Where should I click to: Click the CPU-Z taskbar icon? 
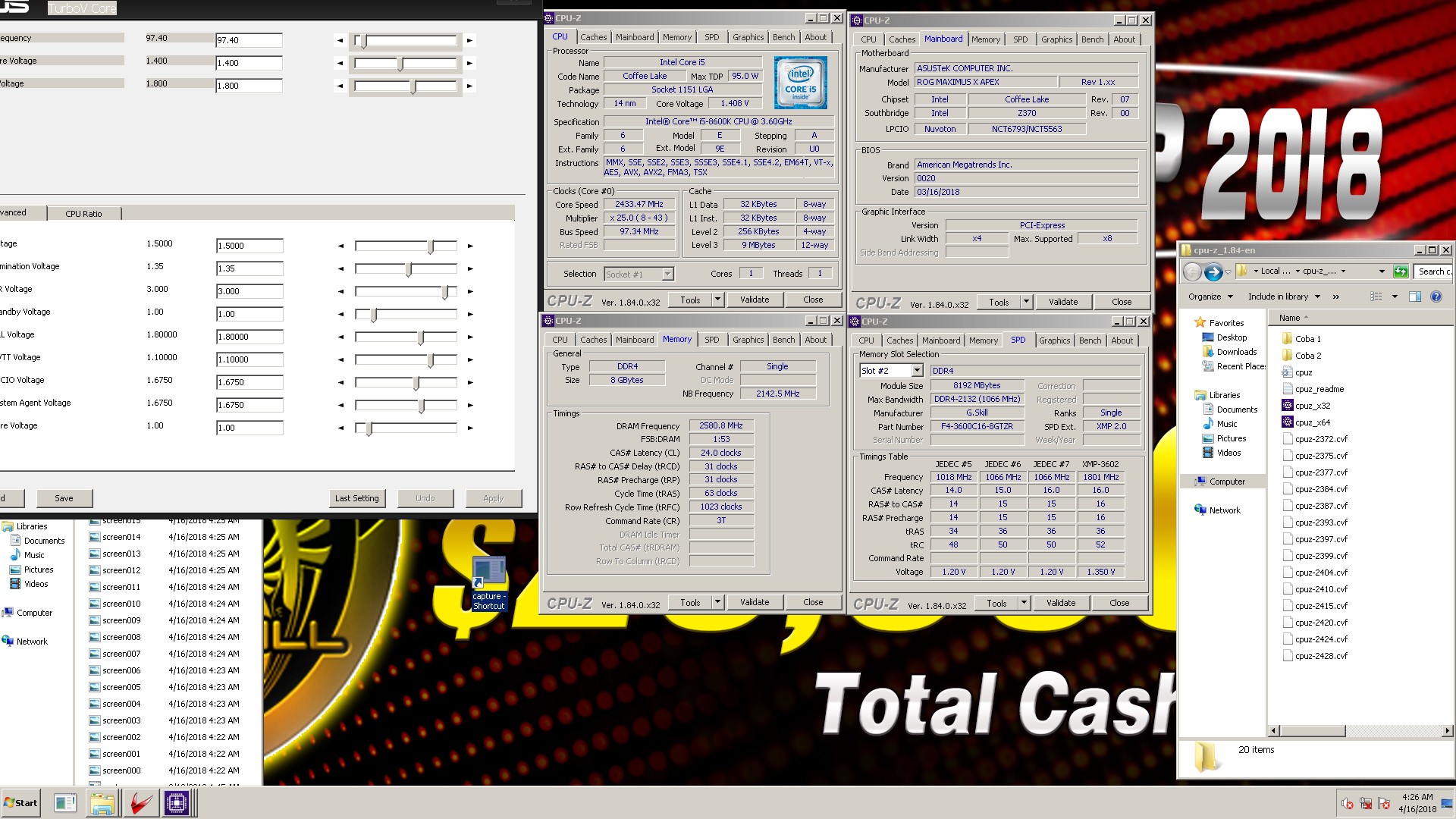[177, 803]
